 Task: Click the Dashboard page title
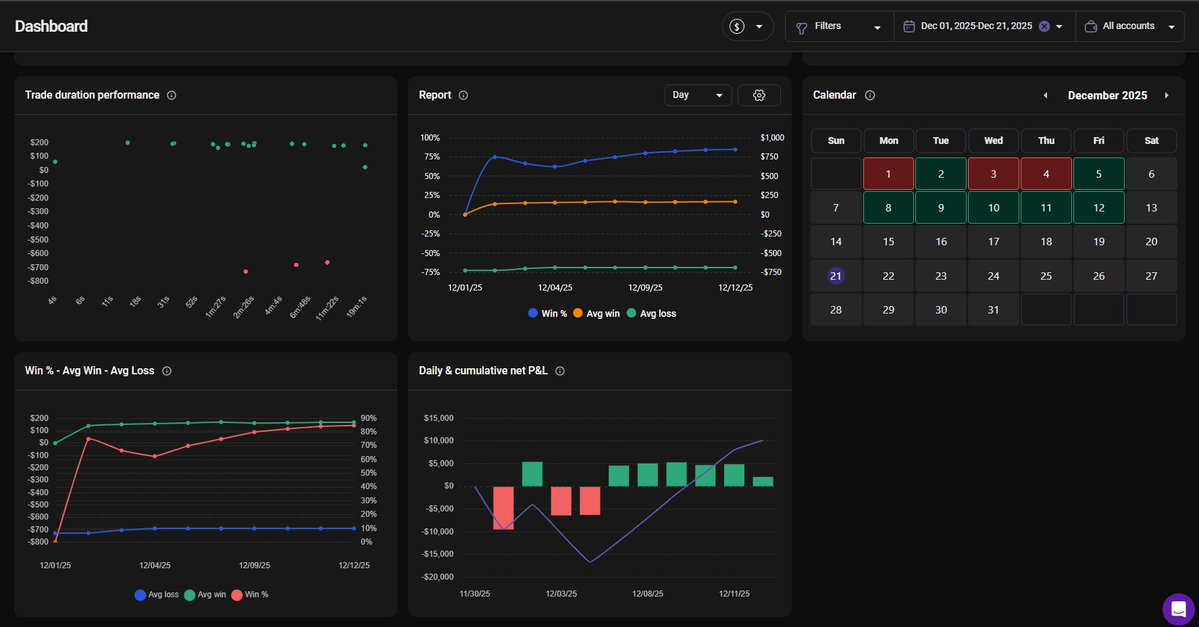pyautogui.click(x=51, y=26)
